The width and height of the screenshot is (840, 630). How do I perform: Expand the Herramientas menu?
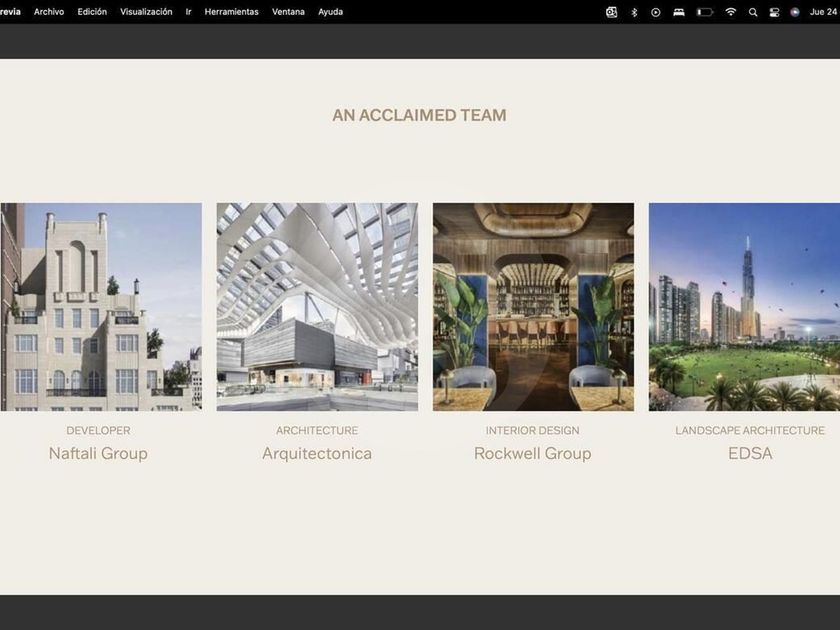(x=231, y=12)
